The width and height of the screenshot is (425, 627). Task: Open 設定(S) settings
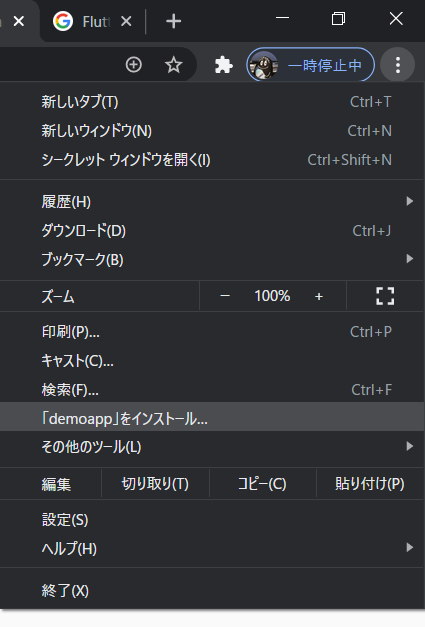(212, 520)
